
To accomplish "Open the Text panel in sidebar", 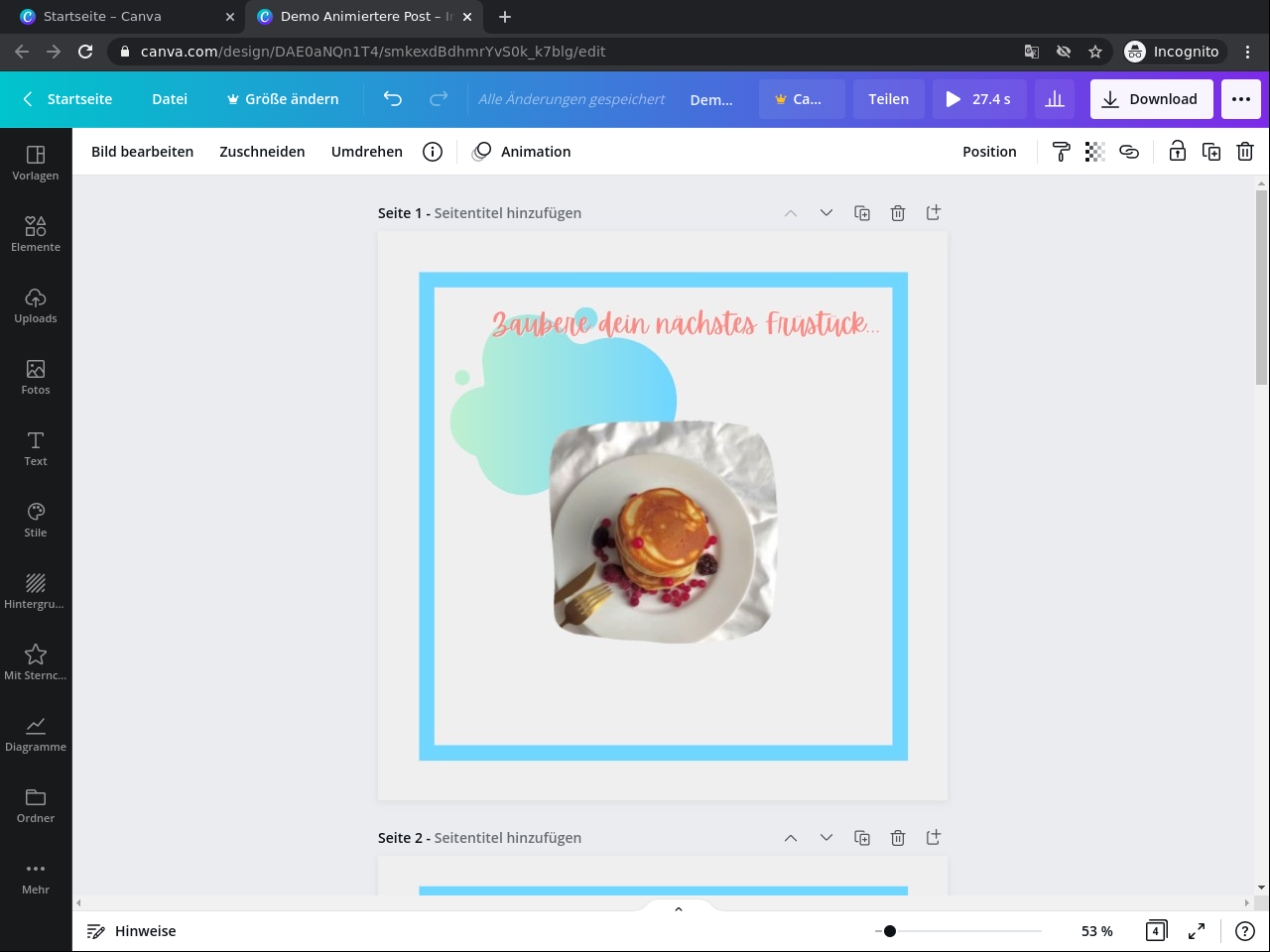I will 36,448.
